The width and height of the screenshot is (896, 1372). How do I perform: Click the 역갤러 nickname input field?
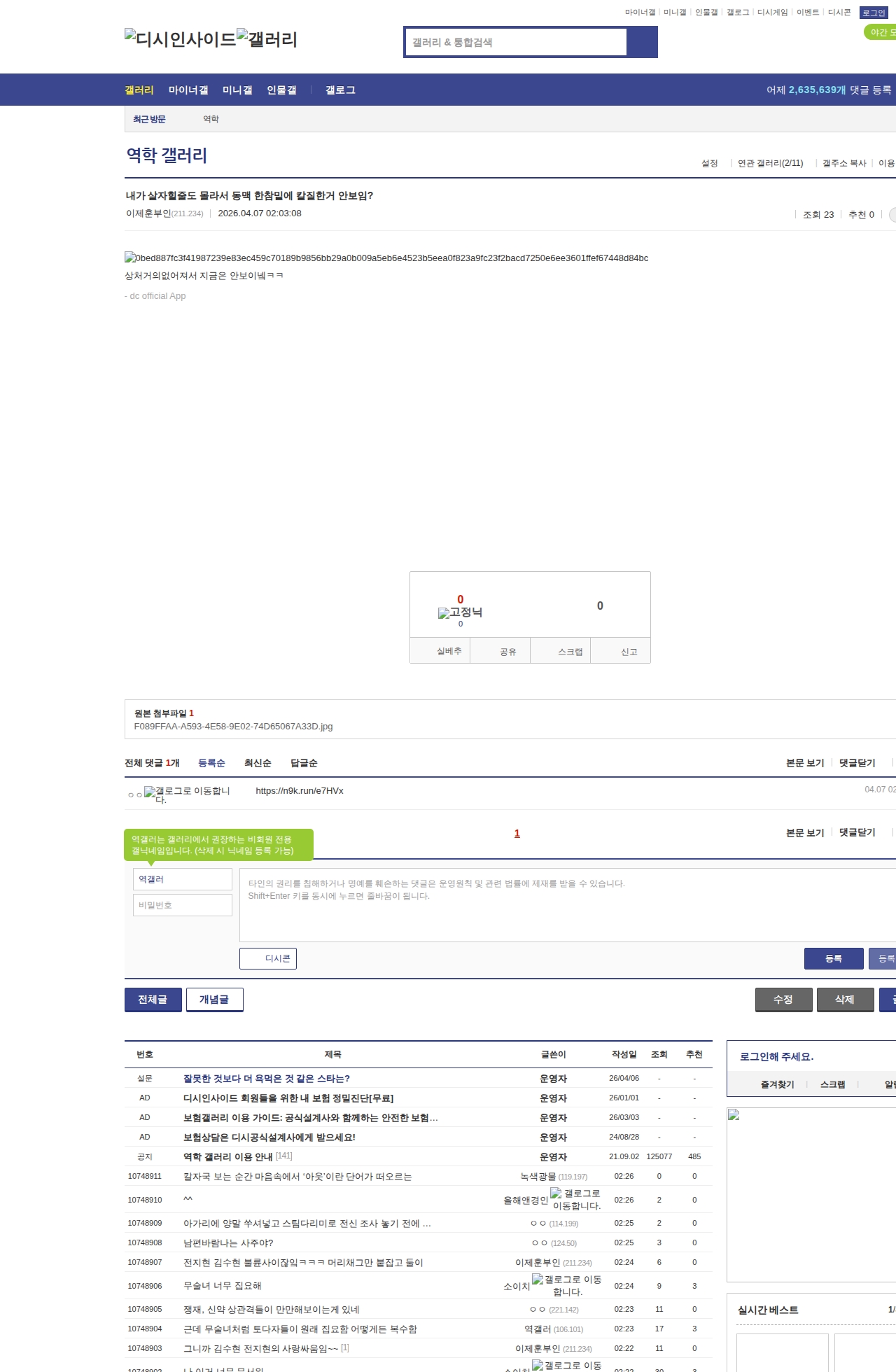[x=183, y=879]
